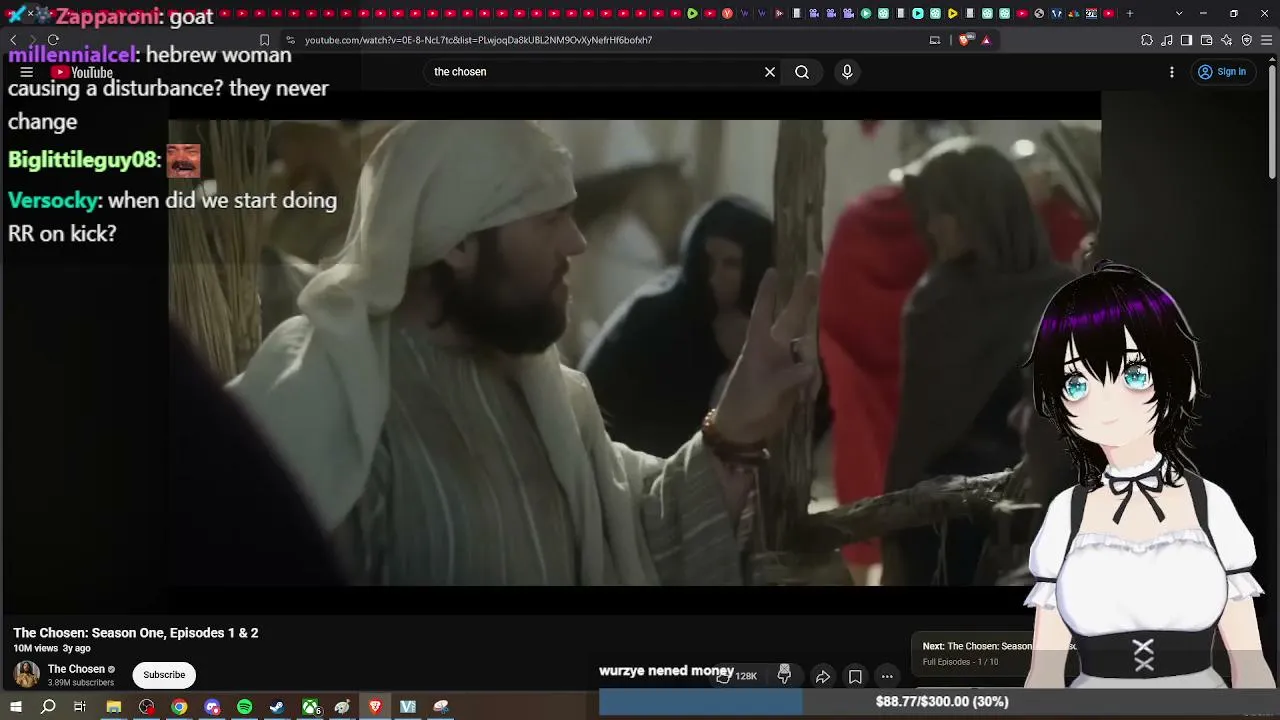The width and height of the screenshot is (1280, 720).
Task: Open Google Chrome from taskbar
Action: tap(179, 707)
